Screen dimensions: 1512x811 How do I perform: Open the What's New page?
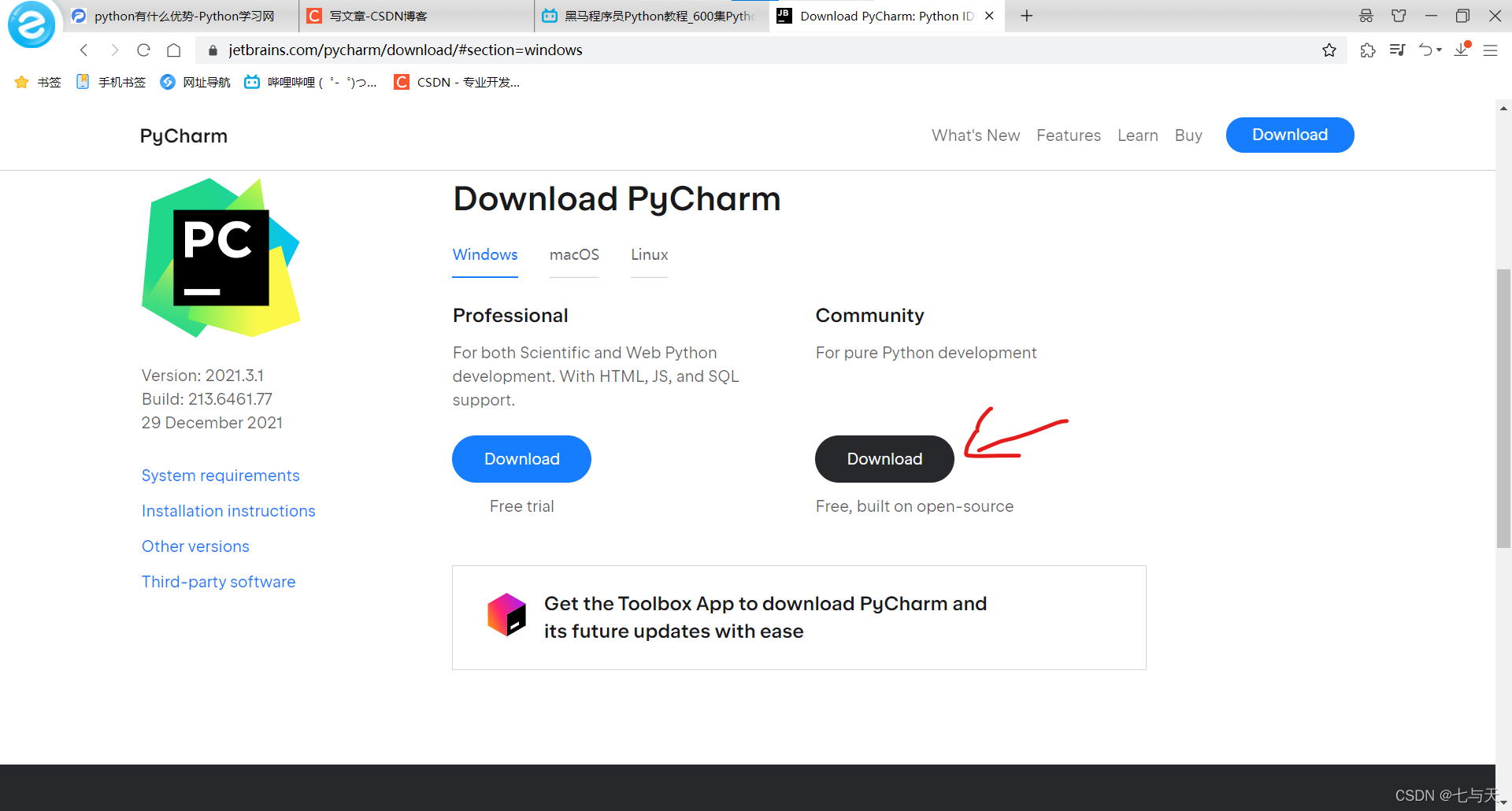coord(976,135)
